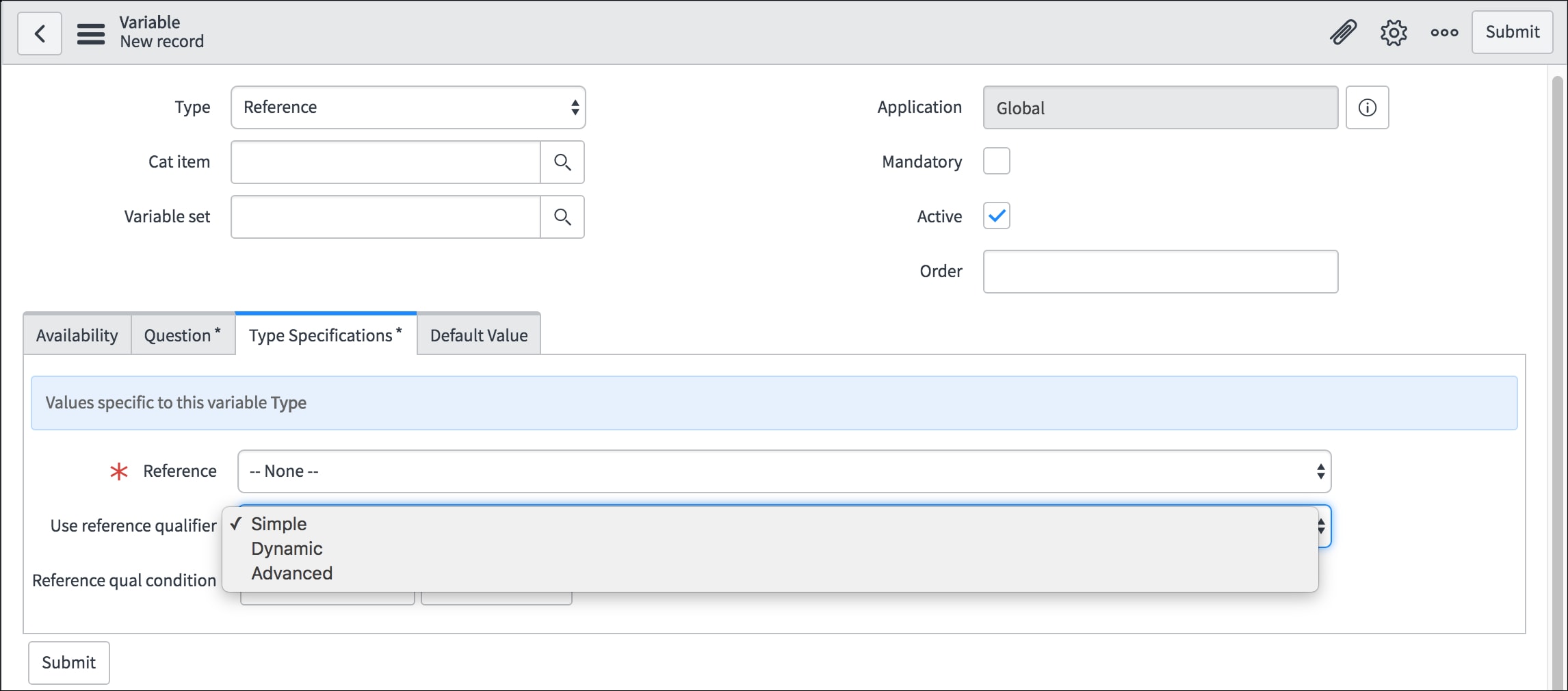Image resolution: width=1568 pixels, height=691 pixels.
Task: Click inside the Order input field
Action: [1159, 271]
